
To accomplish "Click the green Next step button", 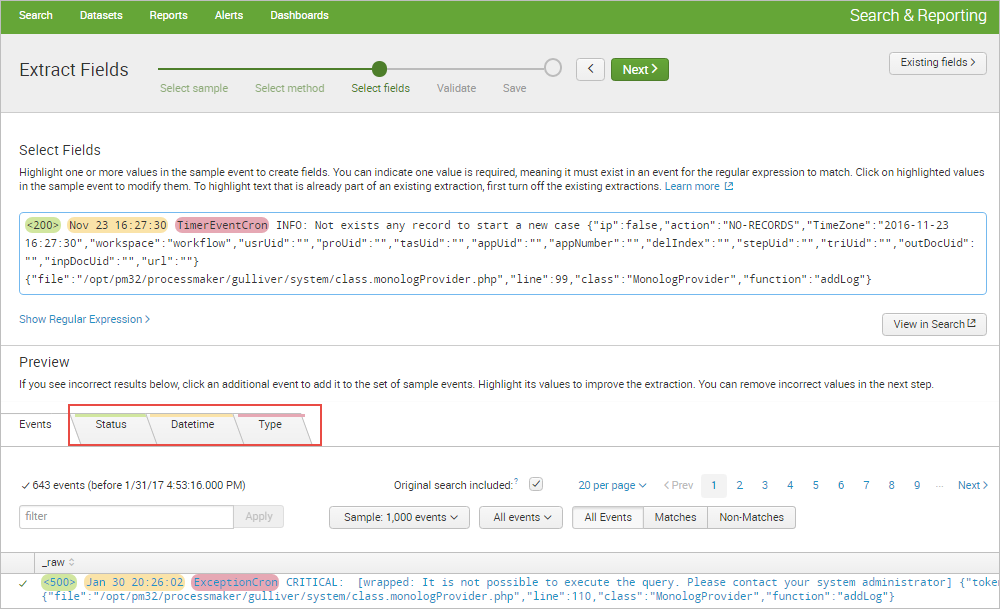I will 639,69.
